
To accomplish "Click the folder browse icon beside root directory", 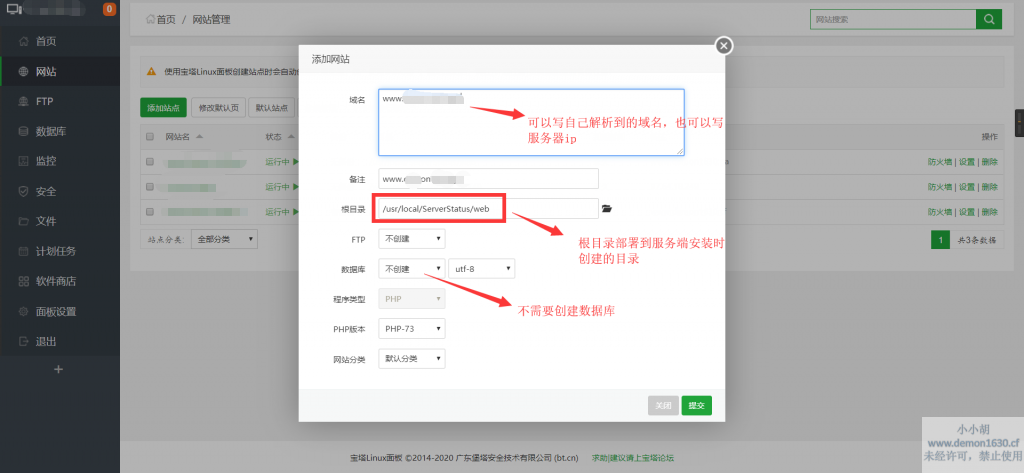I will (x=606, y=208).
